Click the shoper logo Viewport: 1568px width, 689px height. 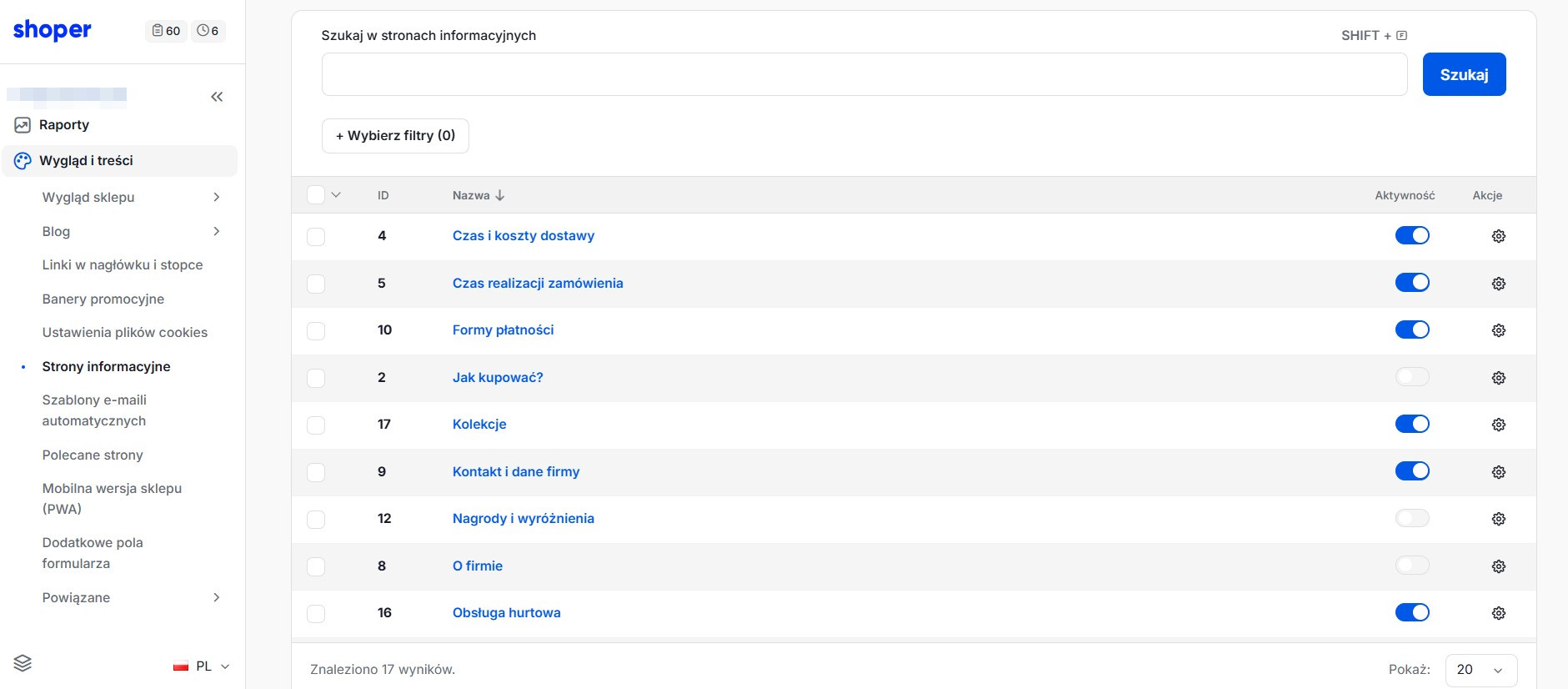click(53, 30)
